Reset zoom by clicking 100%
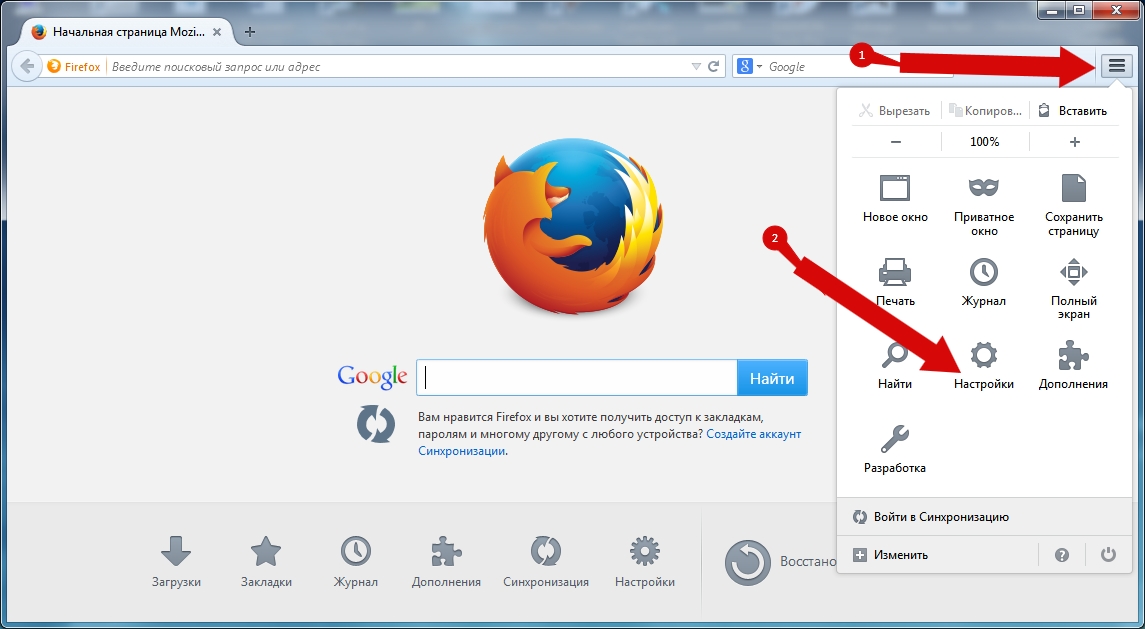 [x=984, y=142]
